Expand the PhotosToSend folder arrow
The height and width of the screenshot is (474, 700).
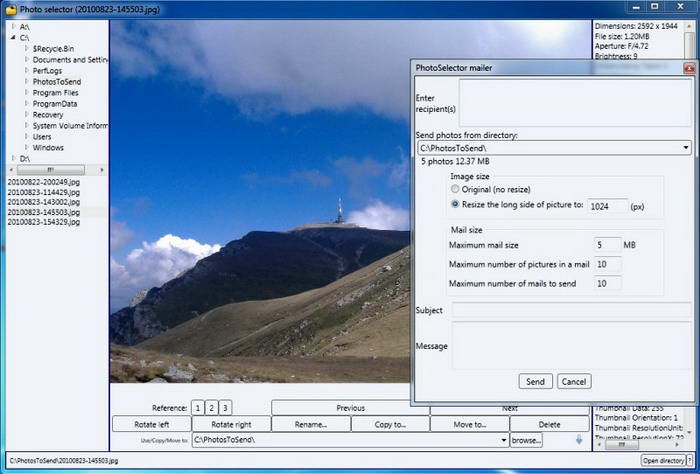pos(26,82)
